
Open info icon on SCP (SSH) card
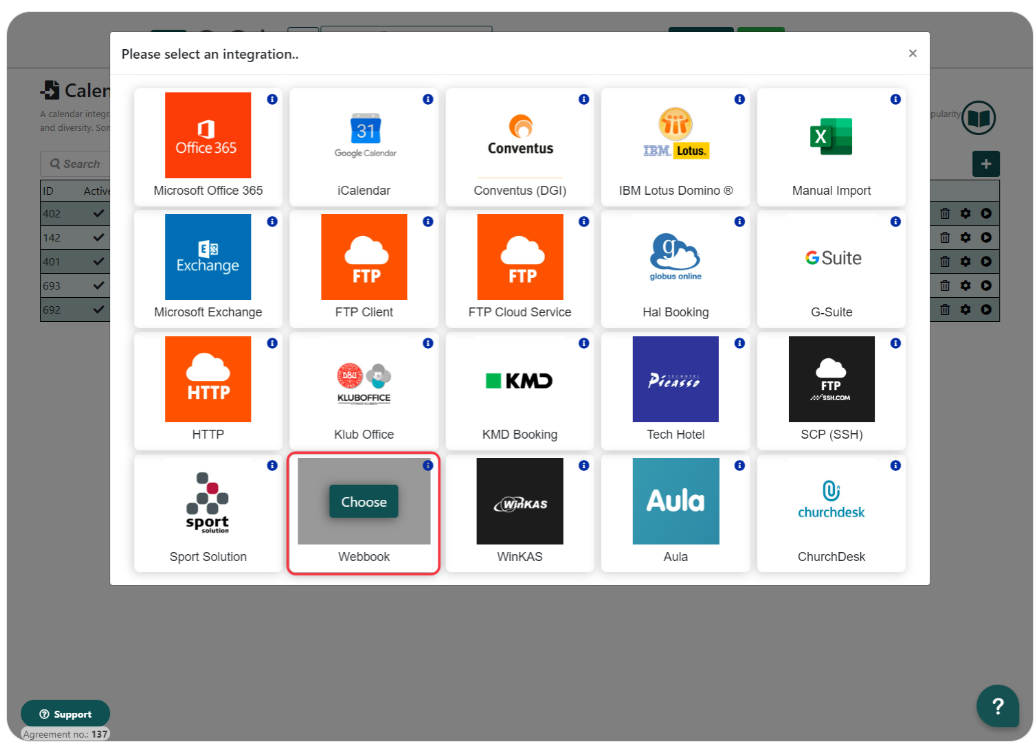point(895,343)
